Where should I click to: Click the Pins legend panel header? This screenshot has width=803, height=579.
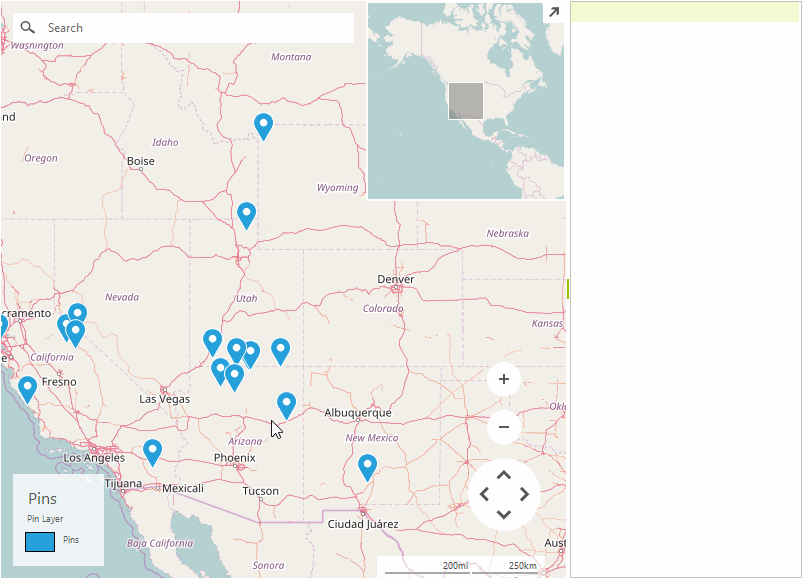[x=42, y=498]
